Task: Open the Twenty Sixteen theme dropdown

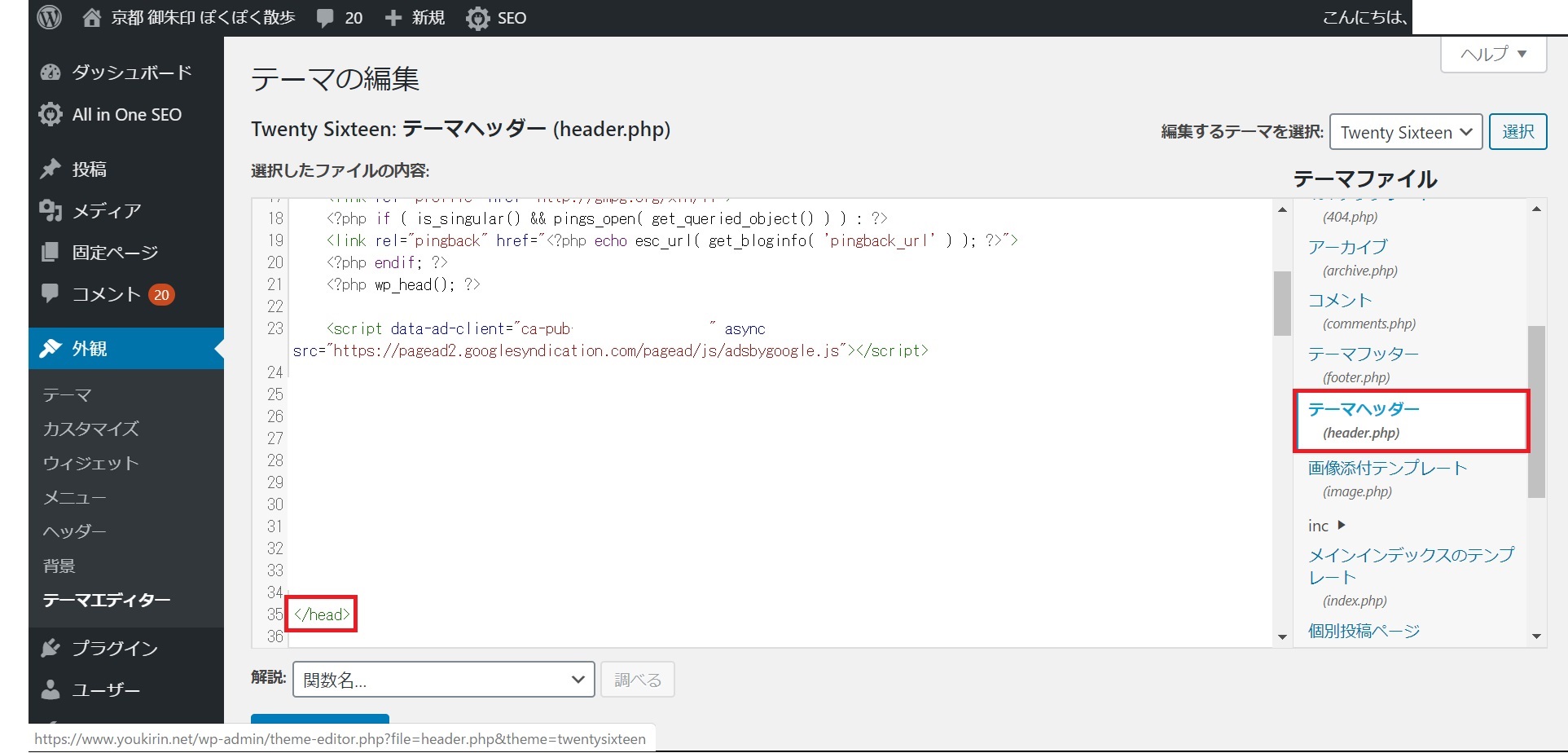Action: click(x=1405, y=132)
